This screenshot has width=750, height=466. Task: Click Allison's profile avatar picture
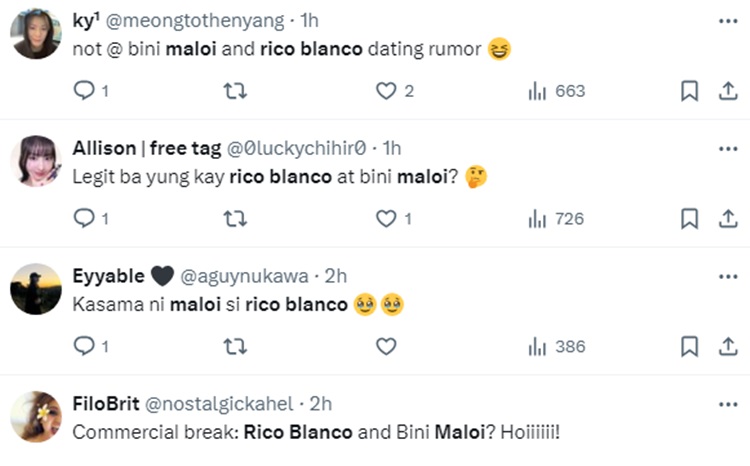coord(36,160)
